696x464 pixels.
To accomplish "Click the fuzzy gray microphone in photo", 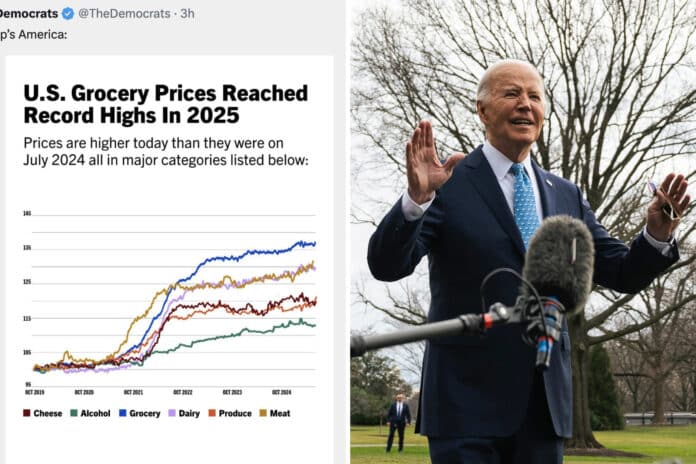I will pos(558,263).
